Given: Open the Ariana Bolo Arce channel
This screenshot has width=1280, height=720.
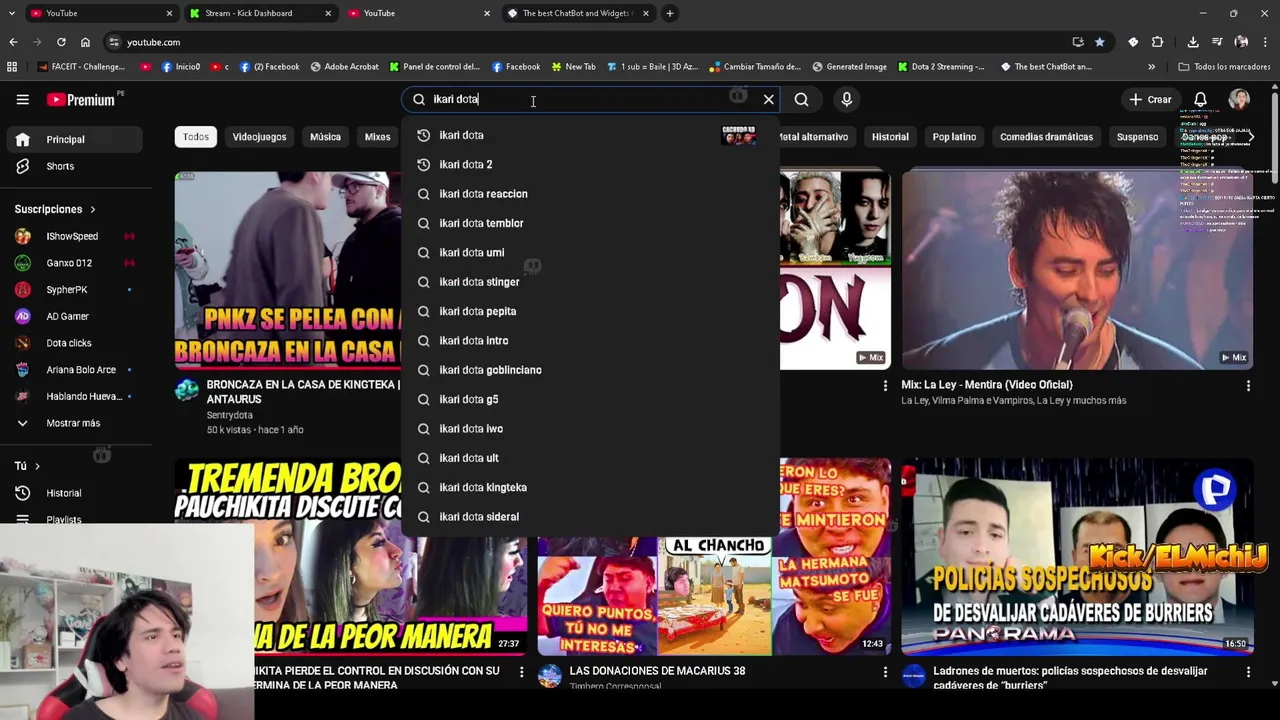Looking at the screenshot, I should tap(73, 370).
